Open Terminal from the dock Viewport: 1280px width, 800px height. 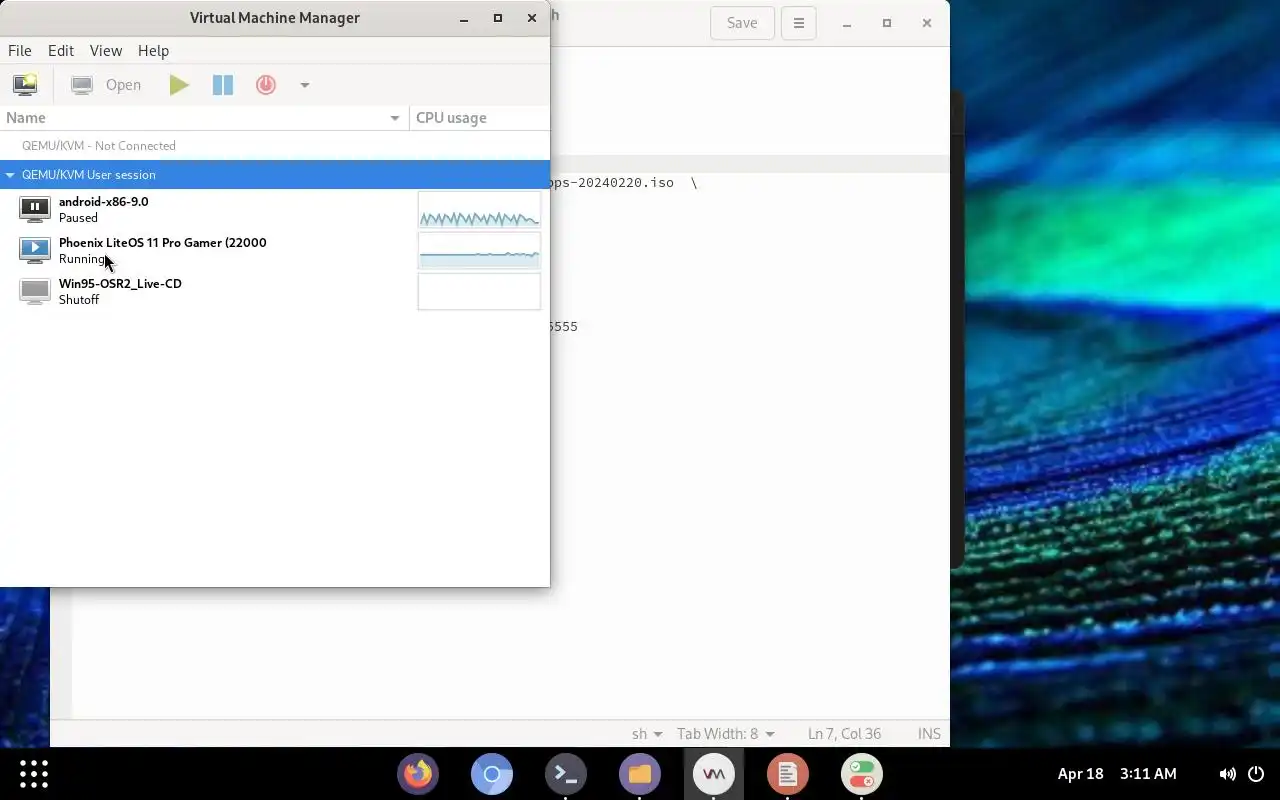tap(566, 774)
